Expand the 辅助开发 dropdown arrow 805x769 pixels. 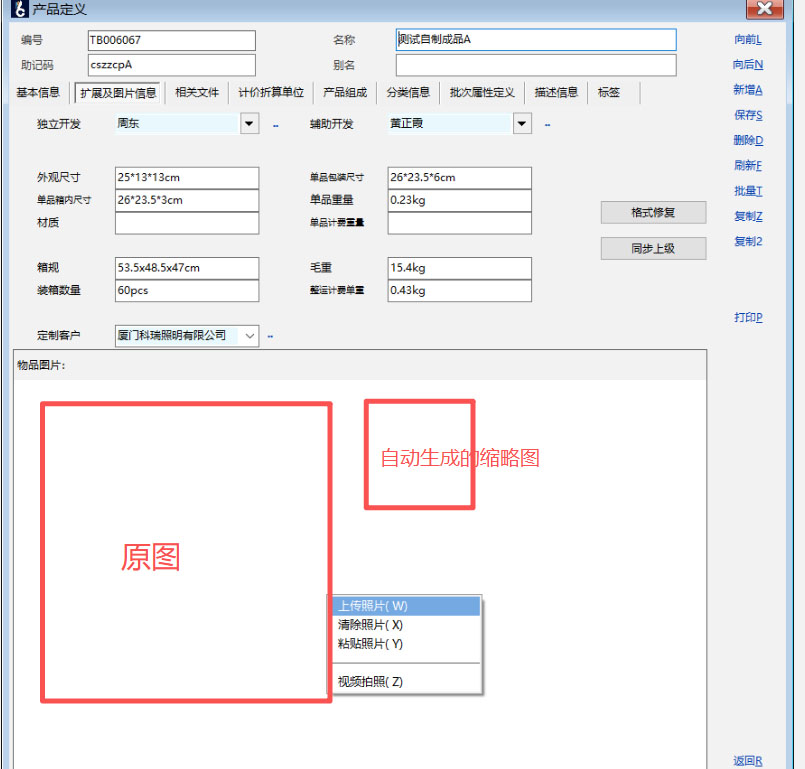tap(522, 124)
